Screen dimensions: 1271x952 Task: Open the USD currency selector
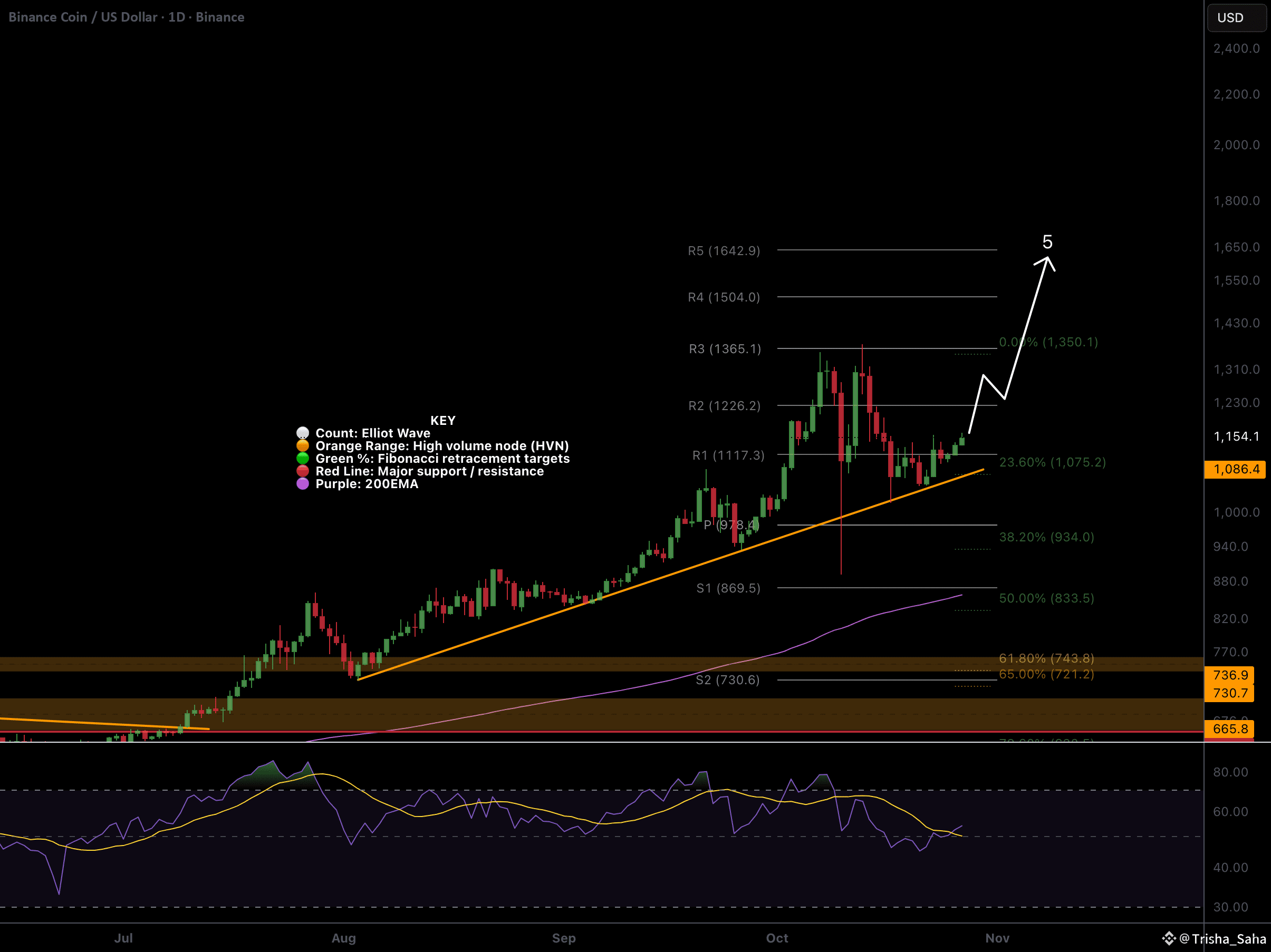(1236, 17)
